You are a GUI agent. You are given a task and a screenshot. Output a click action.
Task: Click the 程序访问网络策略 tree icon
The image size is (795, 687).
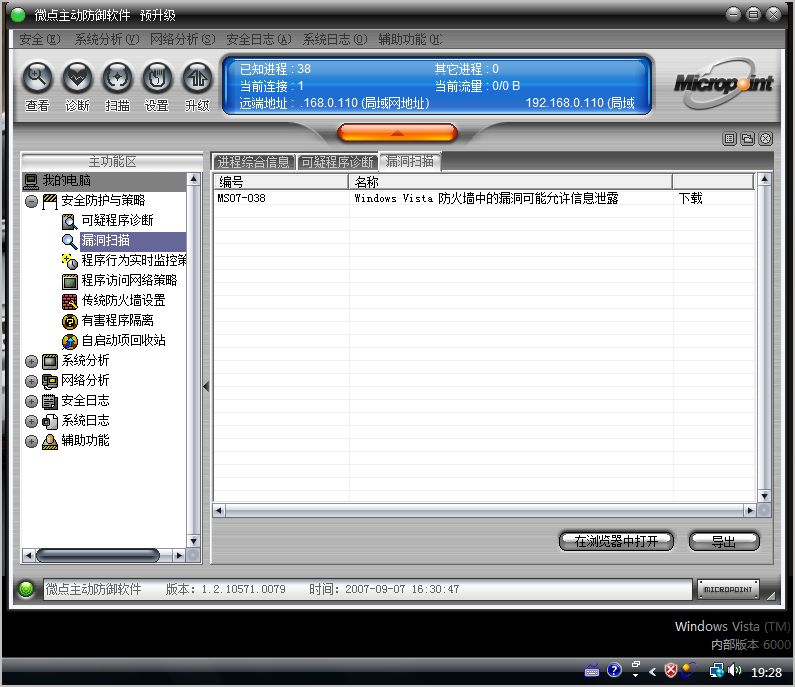coord(69,281)
